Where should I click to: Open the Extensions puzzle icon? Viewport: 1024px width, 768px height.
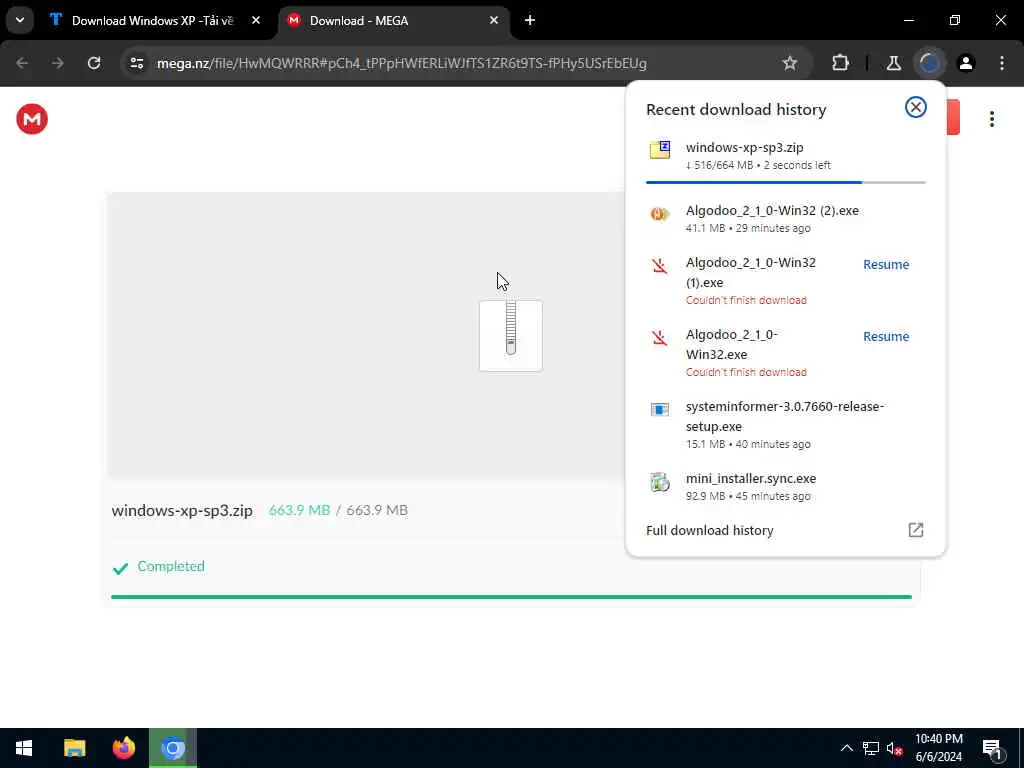[840, 63]
